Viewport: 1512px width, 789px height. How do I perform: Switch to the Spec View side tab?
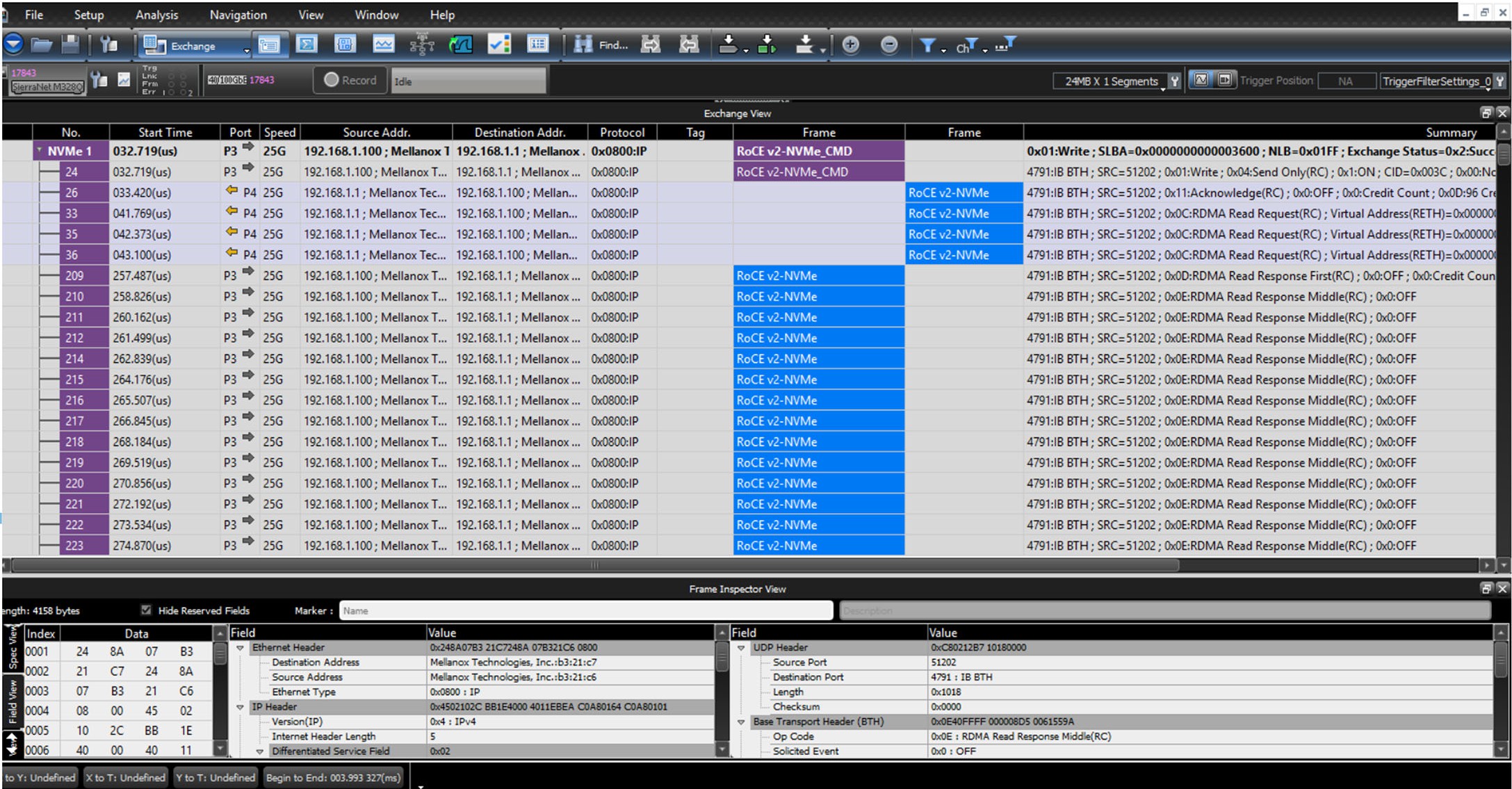(x=13, y=648)
